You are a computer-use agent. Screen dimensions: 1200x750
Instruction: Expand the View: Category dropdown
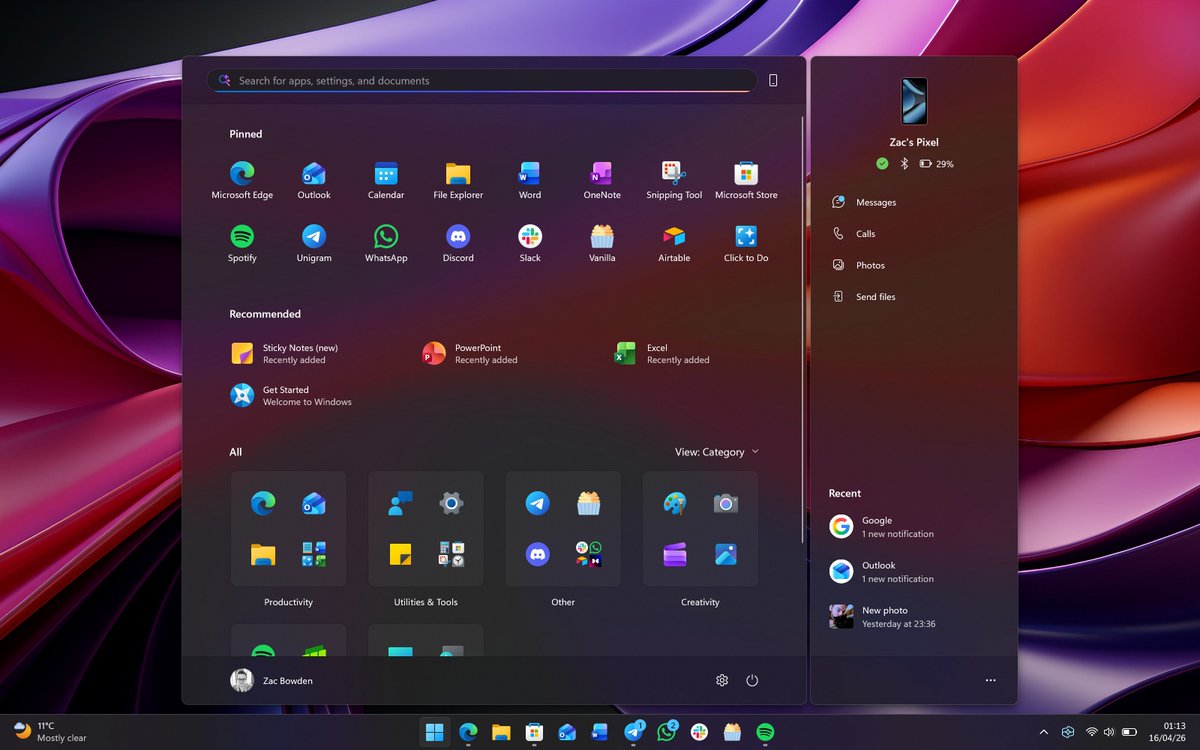(717, 452)
